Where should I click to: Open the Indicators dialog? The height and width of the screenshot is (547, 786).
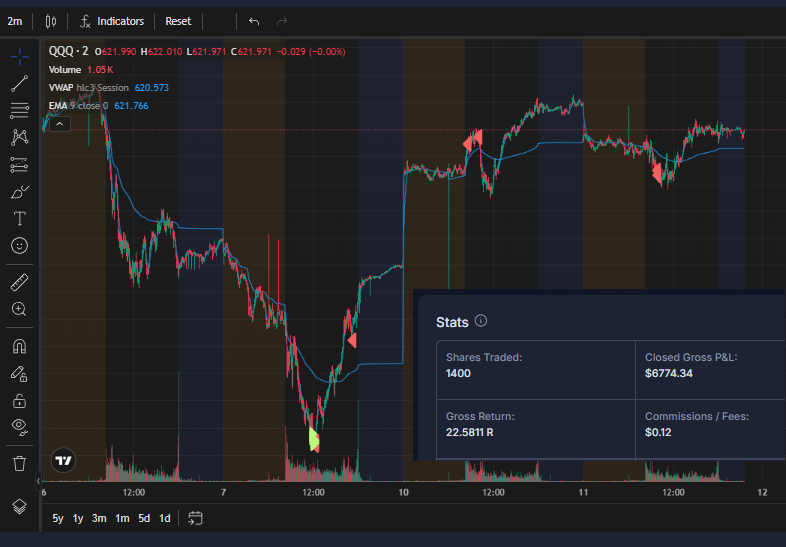[112, 22]
